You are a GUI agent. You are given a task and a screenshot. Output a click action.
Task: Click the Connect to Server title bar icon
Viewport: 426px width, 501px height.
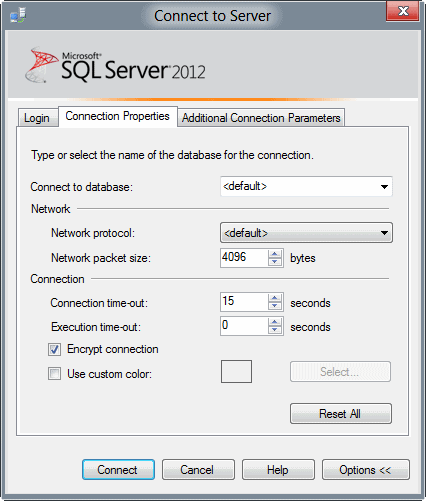(18, 15)
